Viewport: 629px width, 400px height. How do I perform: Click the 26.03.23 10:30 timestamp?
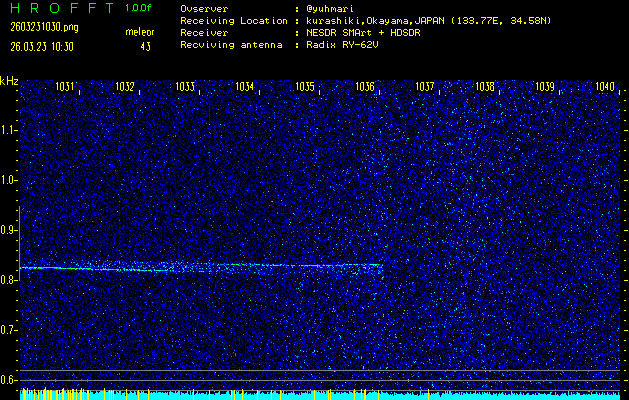(43, 46)
